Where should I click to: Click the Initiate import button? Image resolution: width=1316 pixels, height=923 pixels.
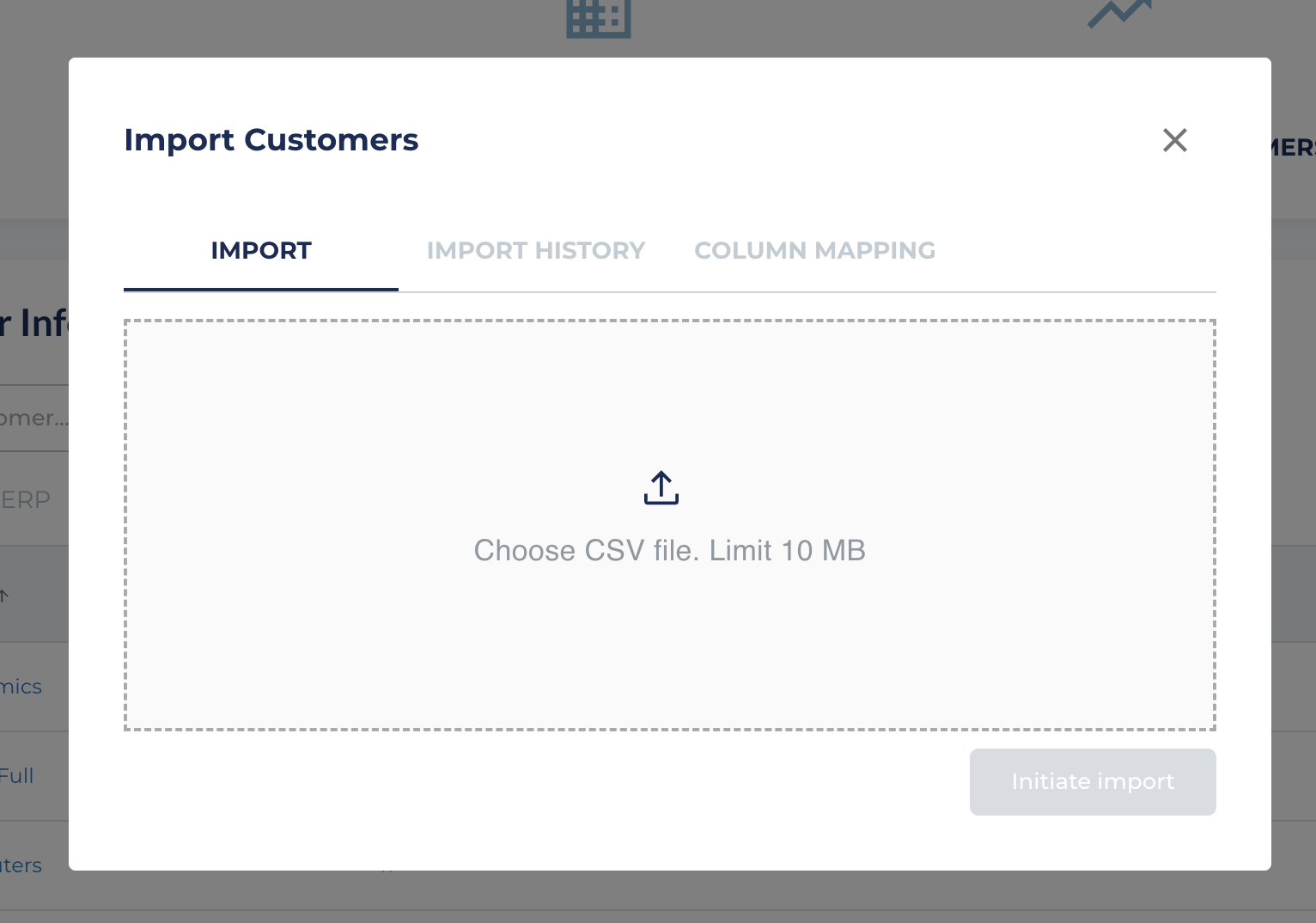[1093, 782]
